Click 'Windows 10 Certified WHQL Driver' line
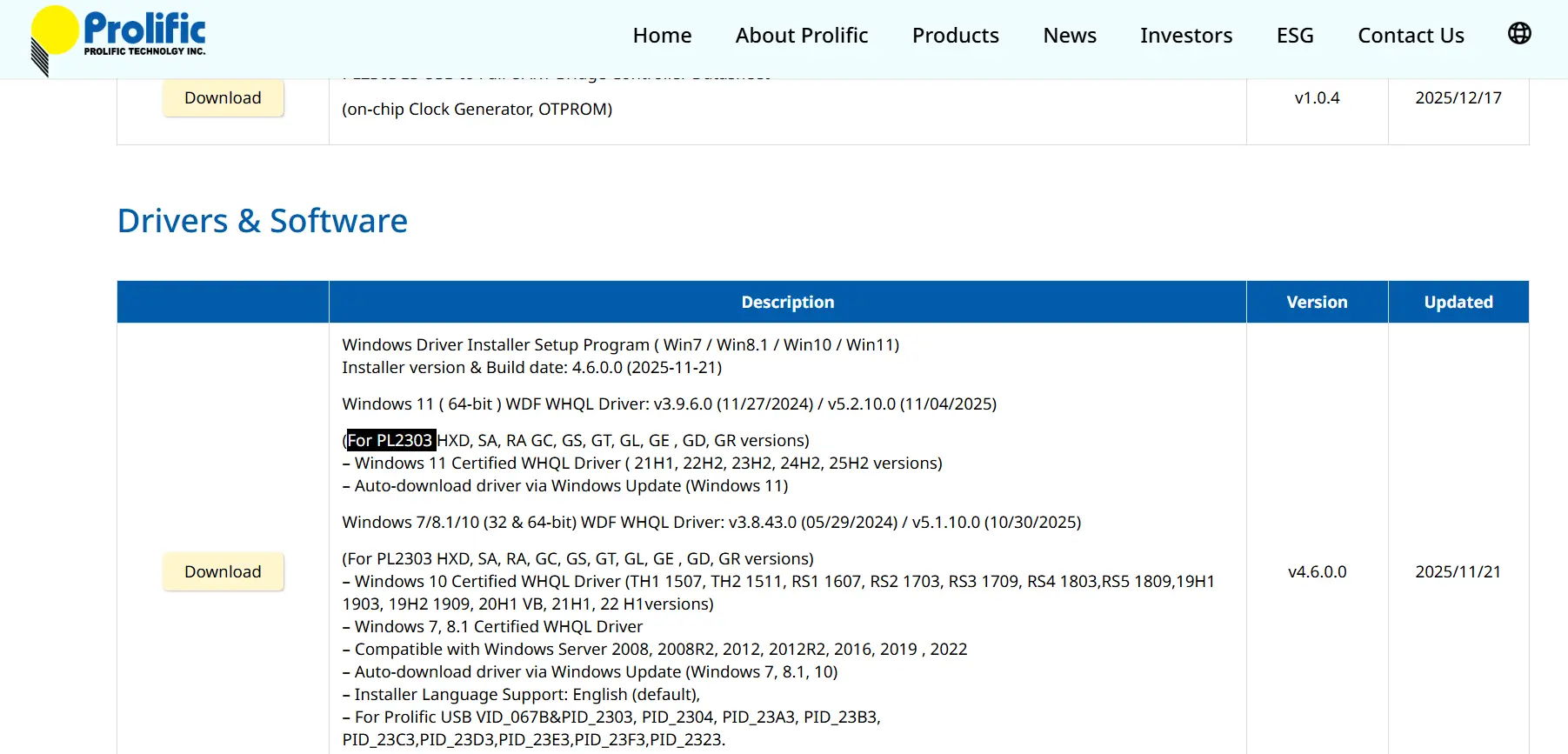This screenshot has height=754, width=1568. click(778, 592)
